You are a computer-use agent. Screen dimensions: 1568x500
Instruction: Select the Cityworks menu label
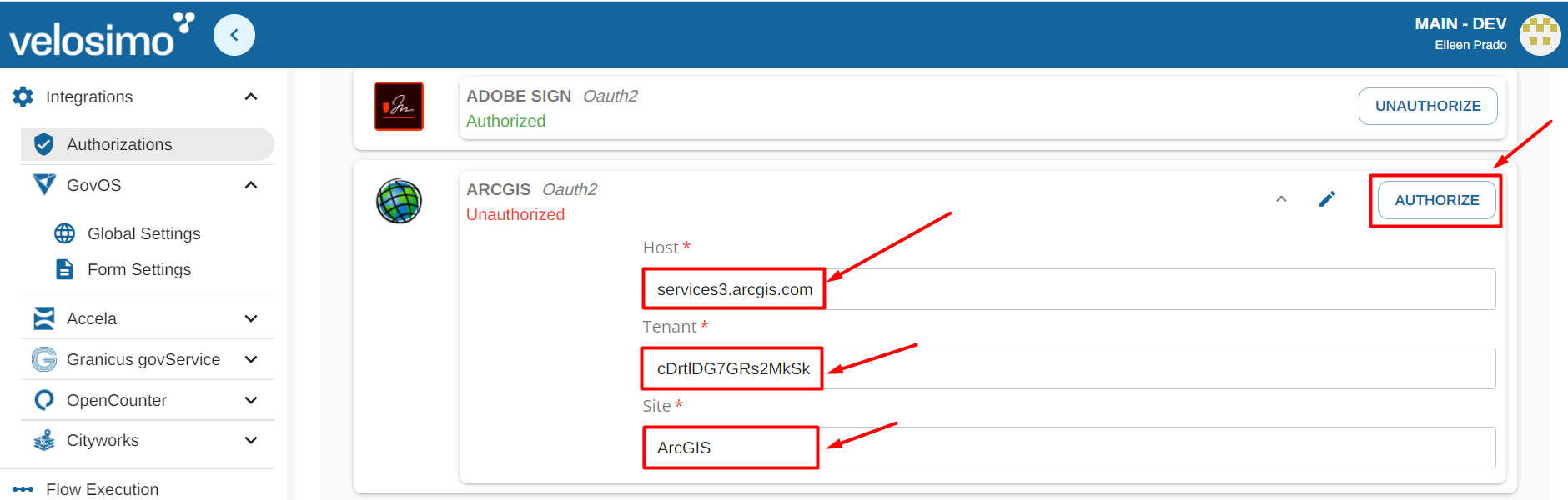103,440
